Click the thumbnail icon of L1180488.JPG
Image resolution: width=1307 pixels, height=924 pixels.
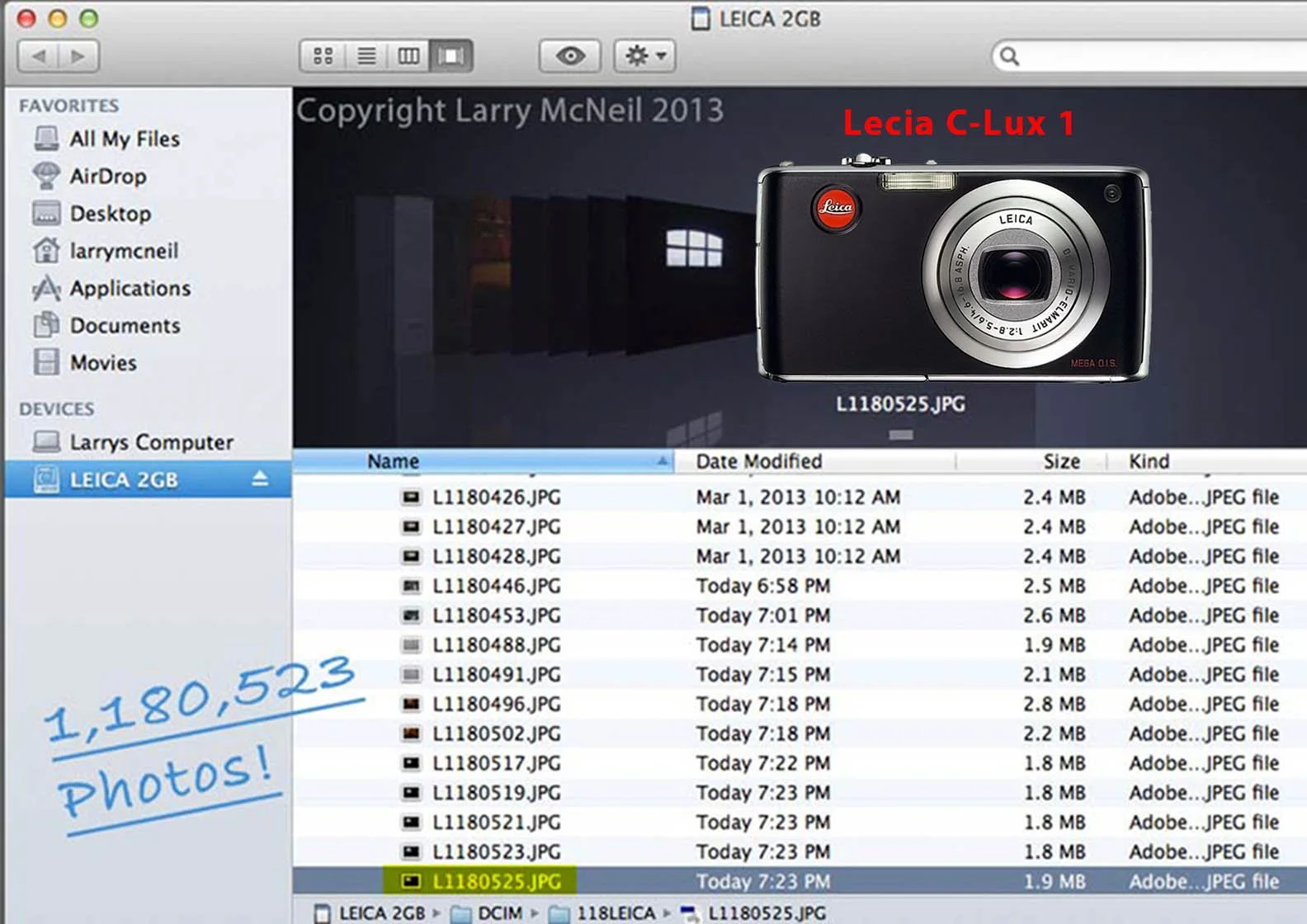pos(411,644)
